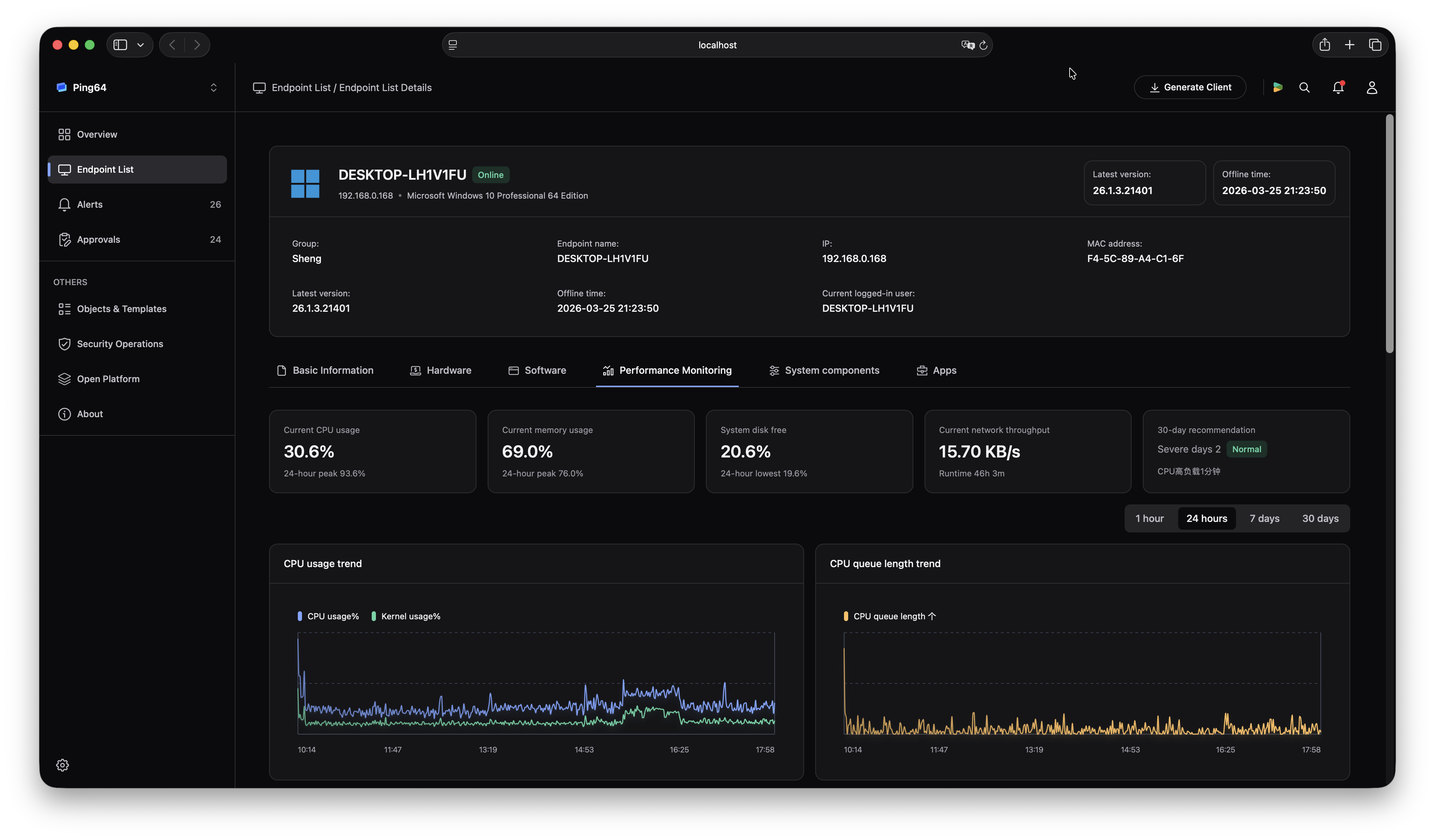Open the Hardware tab
Image resolution: width=1435 pixels, height=840 pixels.
click(441, 370)
